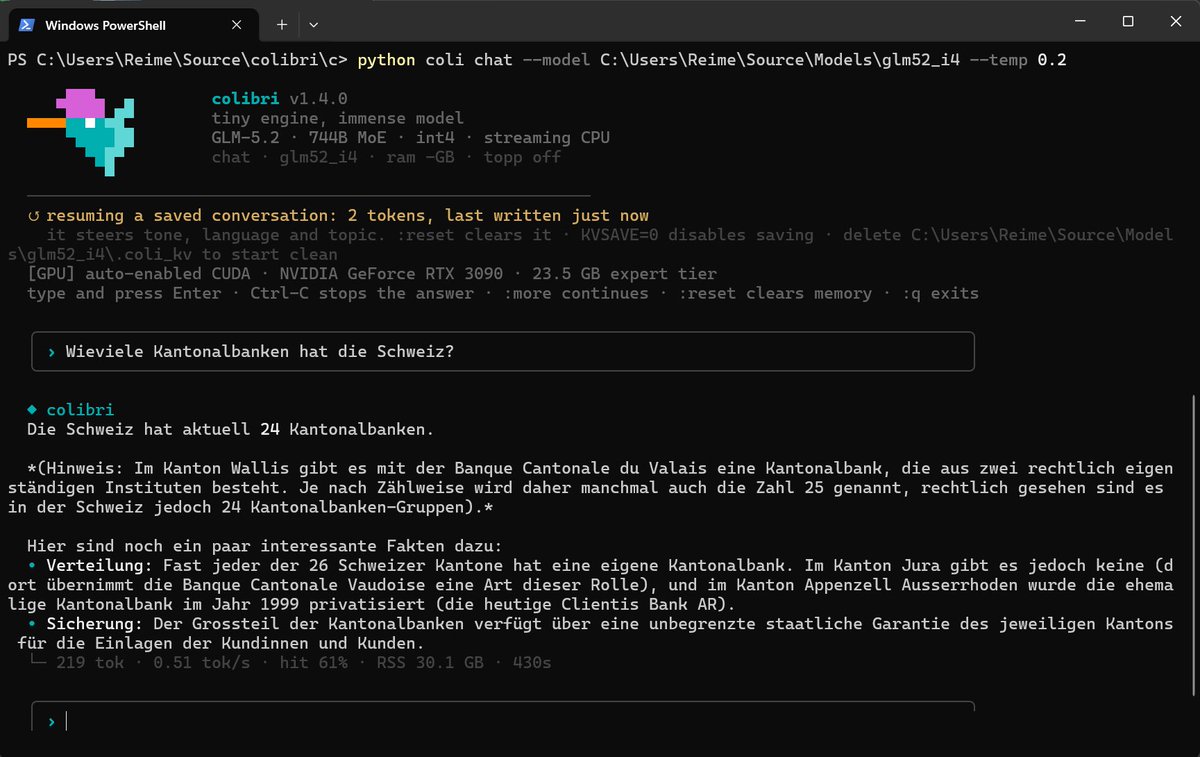Click 'Die Schweiz hat aktuell 24 Kantonalbanken.'

(x=231, y=430)
